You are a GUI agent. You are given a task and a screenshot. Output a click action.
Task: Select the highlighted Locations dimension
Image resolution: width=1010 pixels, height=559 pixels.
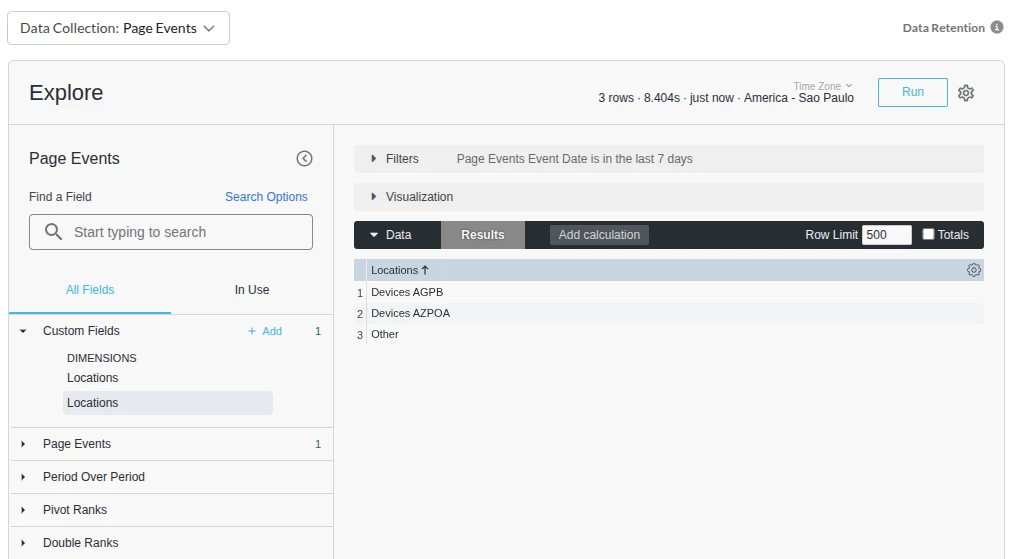pyautogui.click(x=167, y=403)
